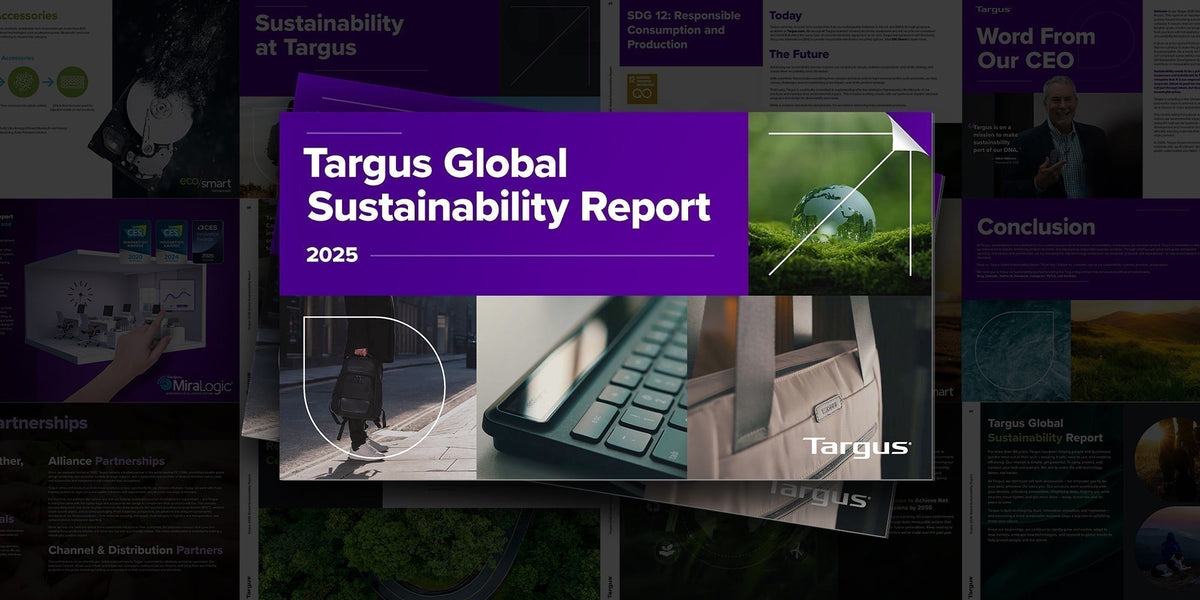The height and width of the screenshot is (600, 1200).
Task: Click the Targus wordmark above Word From Our CEO
Action: coord(996,9)
